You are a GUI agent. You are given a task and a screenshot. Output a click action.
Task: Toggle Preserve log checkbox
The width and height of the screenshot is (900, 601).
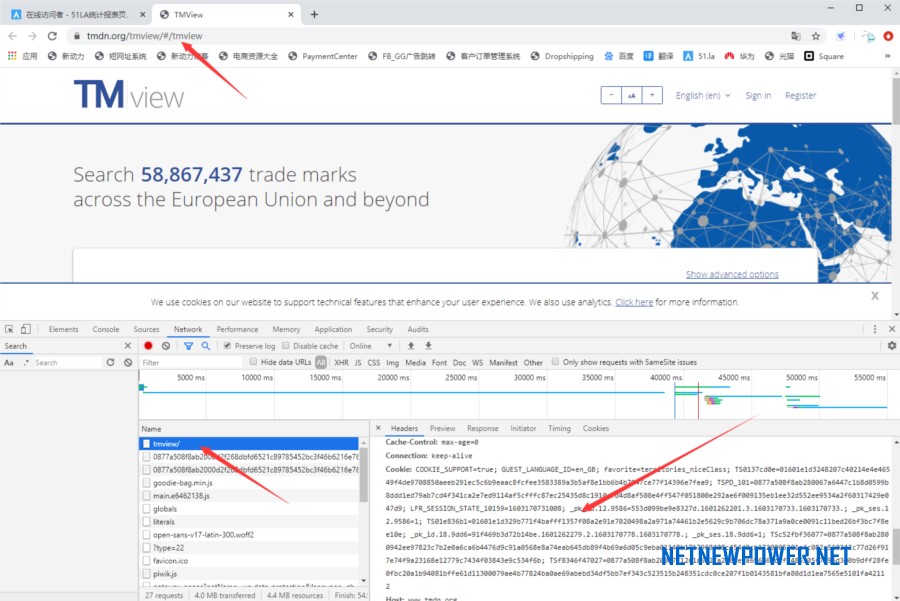(227, 346)
